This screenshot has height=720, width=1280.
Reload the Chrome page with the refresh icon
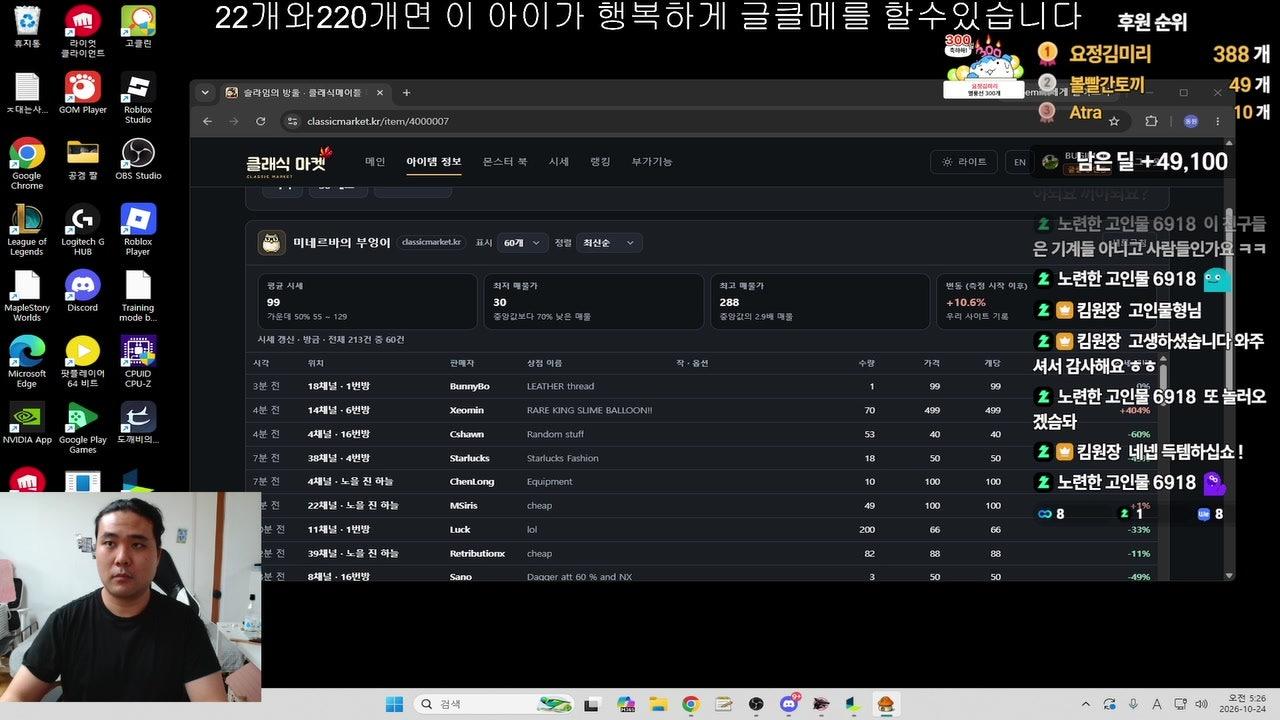(261, 121)
